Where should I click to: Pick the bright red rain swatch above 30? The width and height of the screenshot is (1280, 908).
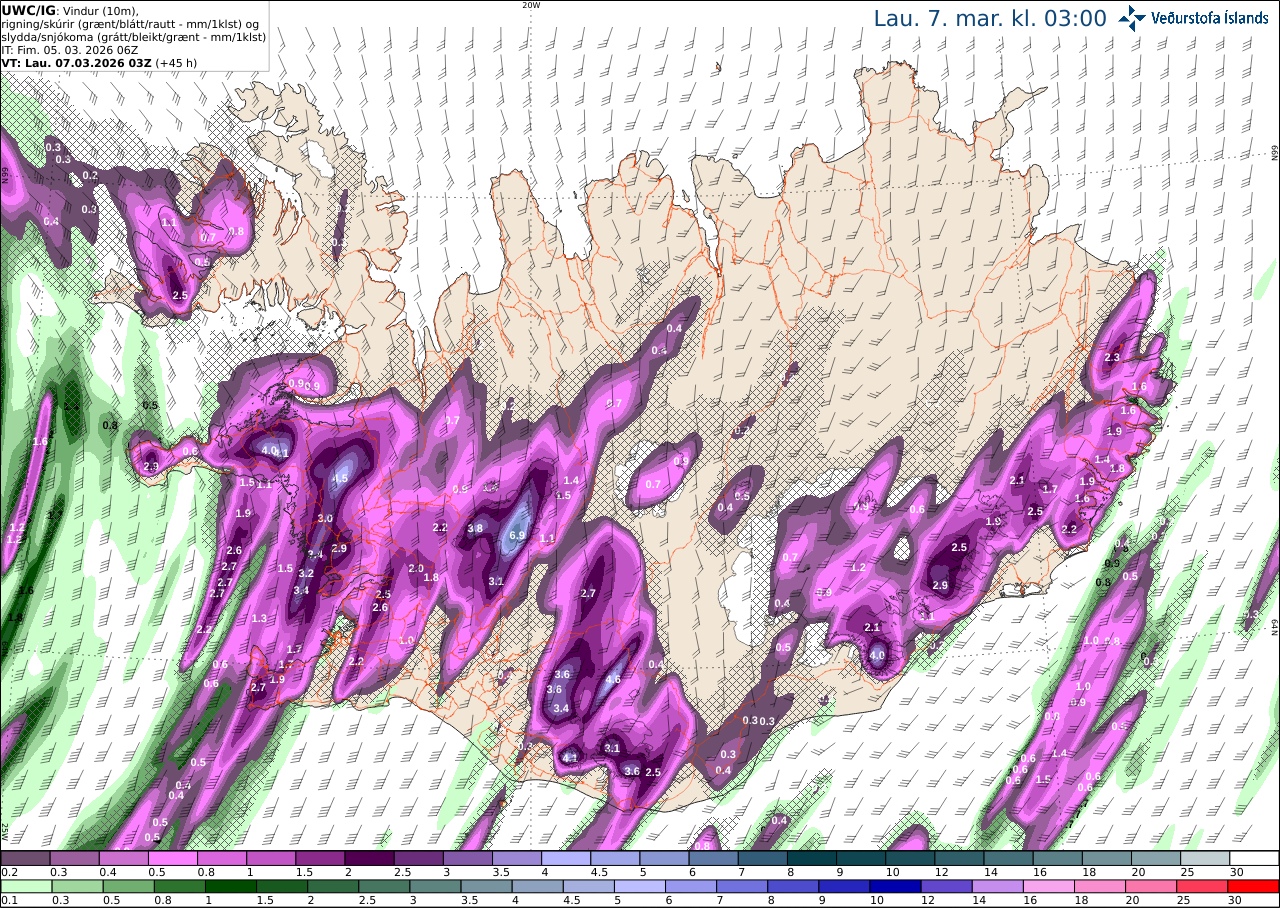[x=1254, y=886]
